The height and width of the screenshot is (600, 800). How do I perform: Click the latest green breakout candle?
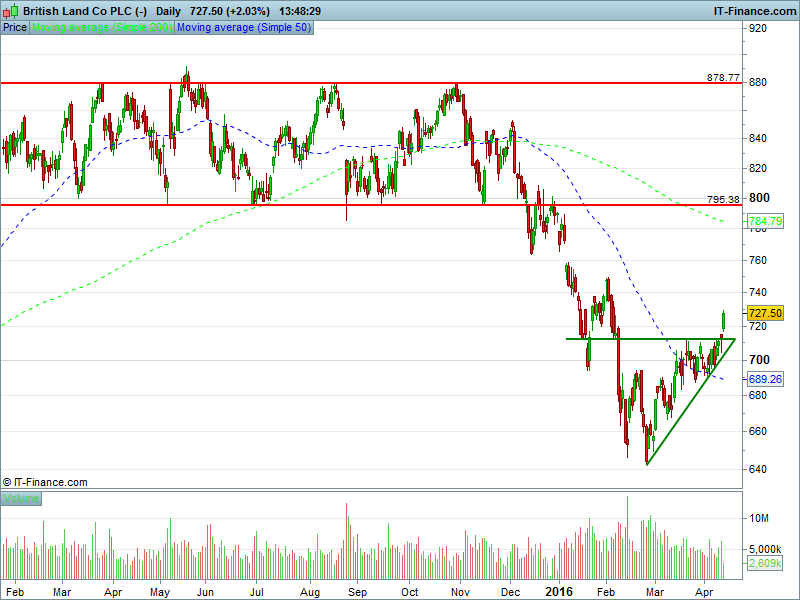click(723, 319)
